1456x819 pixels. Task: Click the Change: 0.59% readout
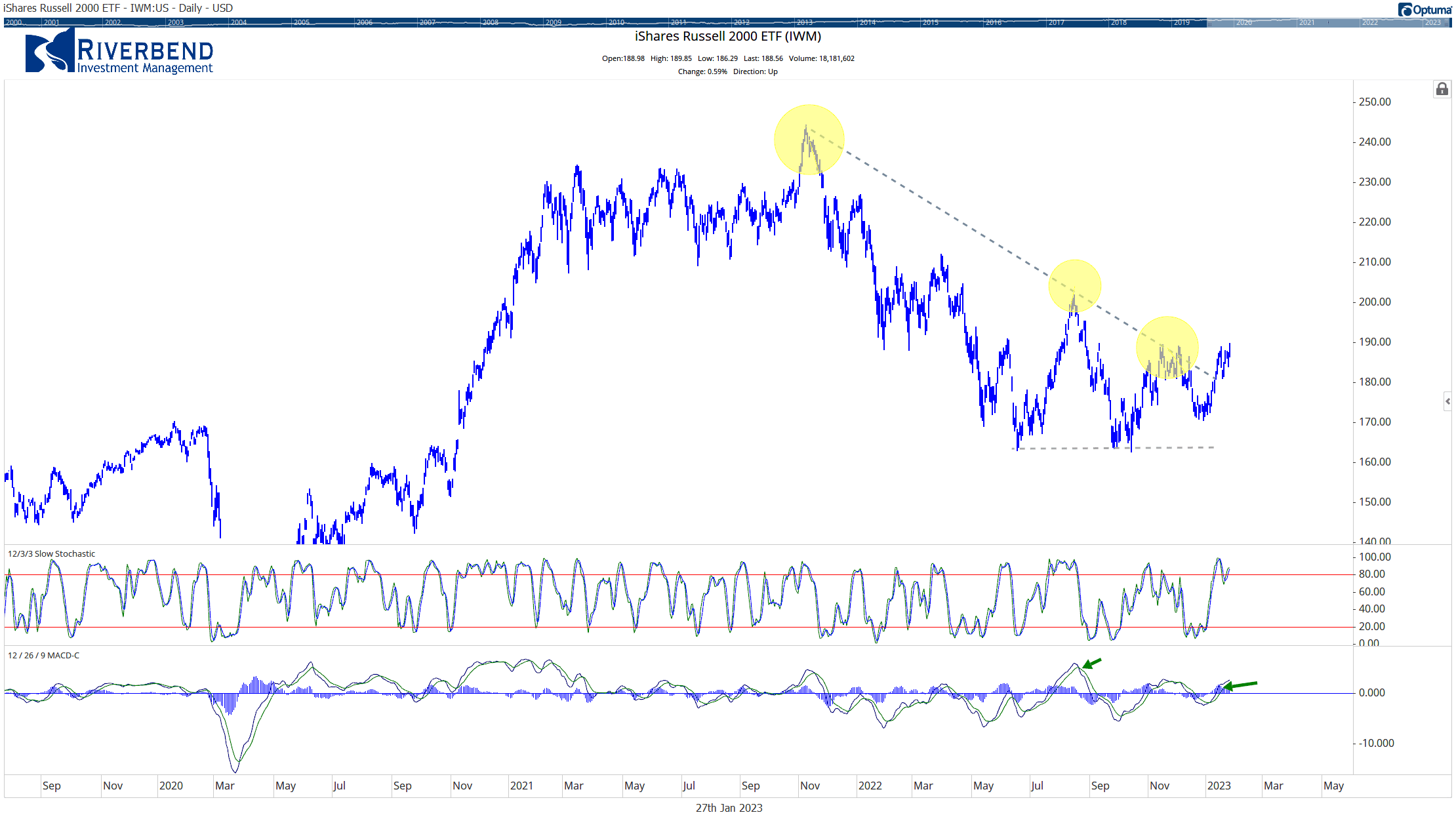pos(702,71)
